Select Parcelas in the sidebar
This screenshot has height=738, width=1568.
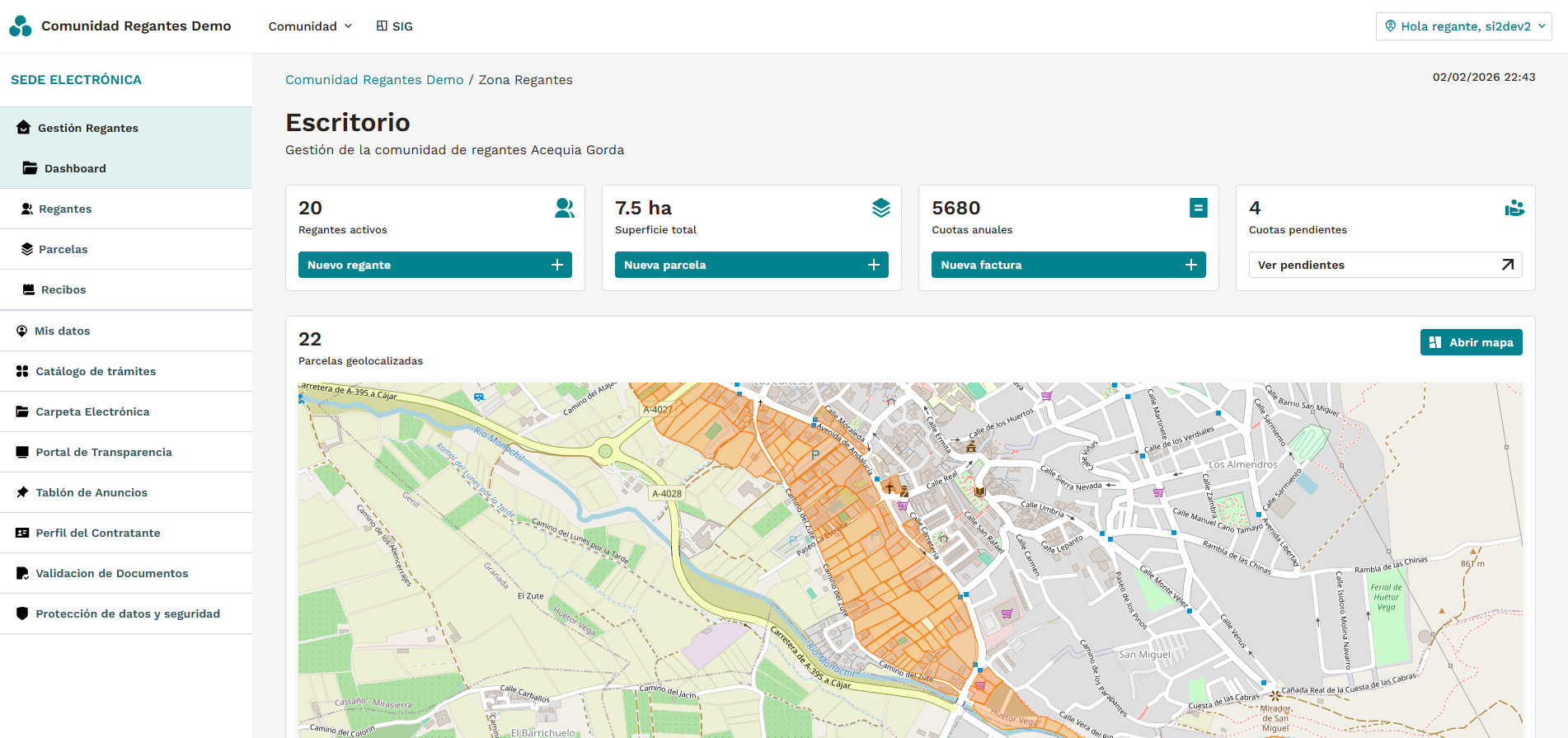(63, 249)
